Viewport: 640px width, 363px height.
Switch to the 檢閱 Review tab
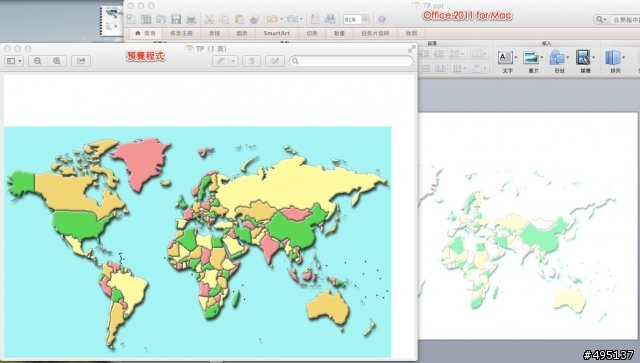[x=411, y=33]
